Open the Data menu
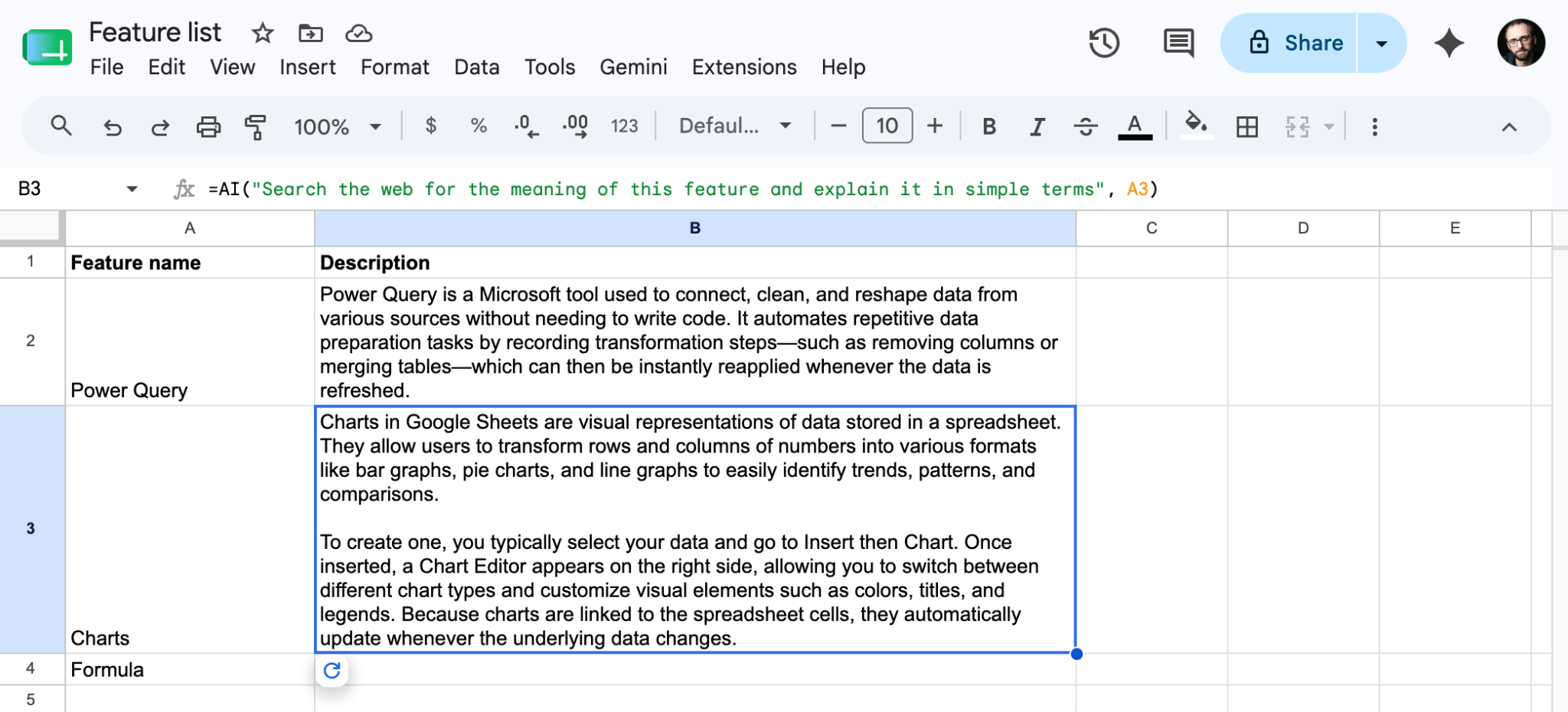The image size is (1568, 712). (x=477, y=67)
